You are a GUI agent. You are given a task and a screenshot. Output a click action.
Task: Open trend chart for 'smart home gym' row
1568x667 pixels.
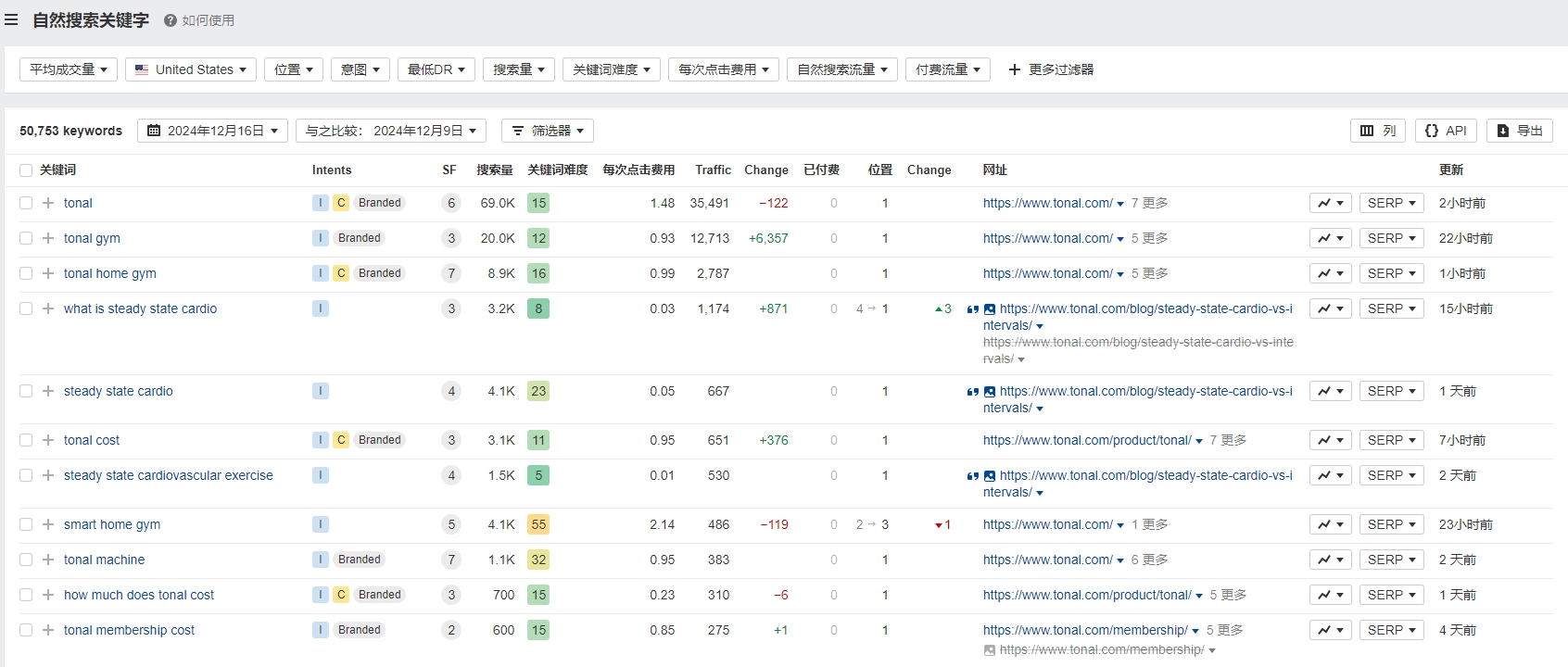[x=1331, y=524]
